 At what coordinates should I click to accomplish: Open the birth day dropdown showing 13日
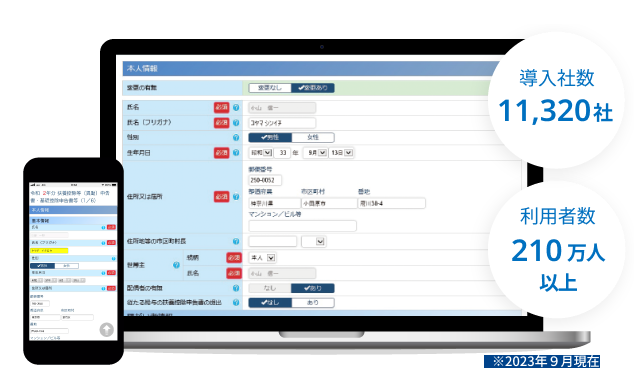click(341, 153)
